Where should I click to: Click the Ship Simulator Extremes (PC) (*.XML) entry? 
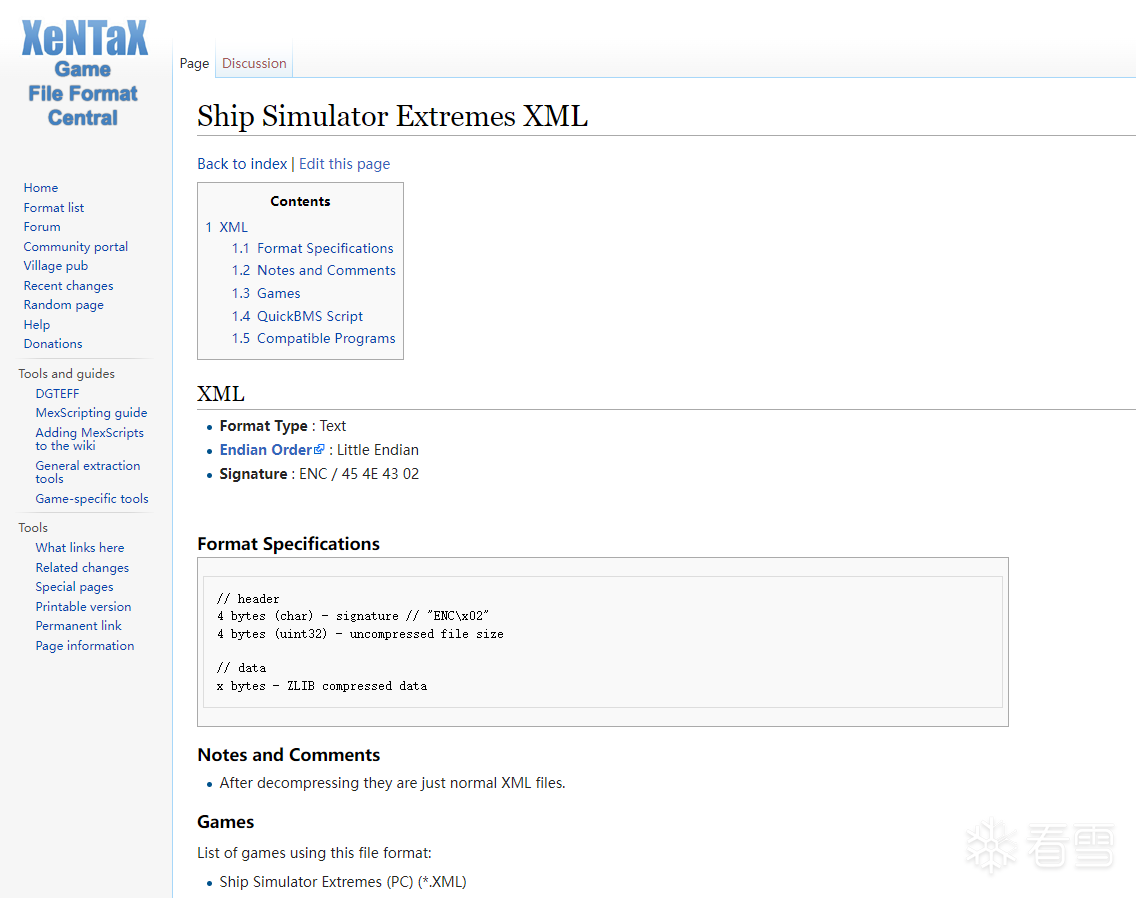point(343,882)
